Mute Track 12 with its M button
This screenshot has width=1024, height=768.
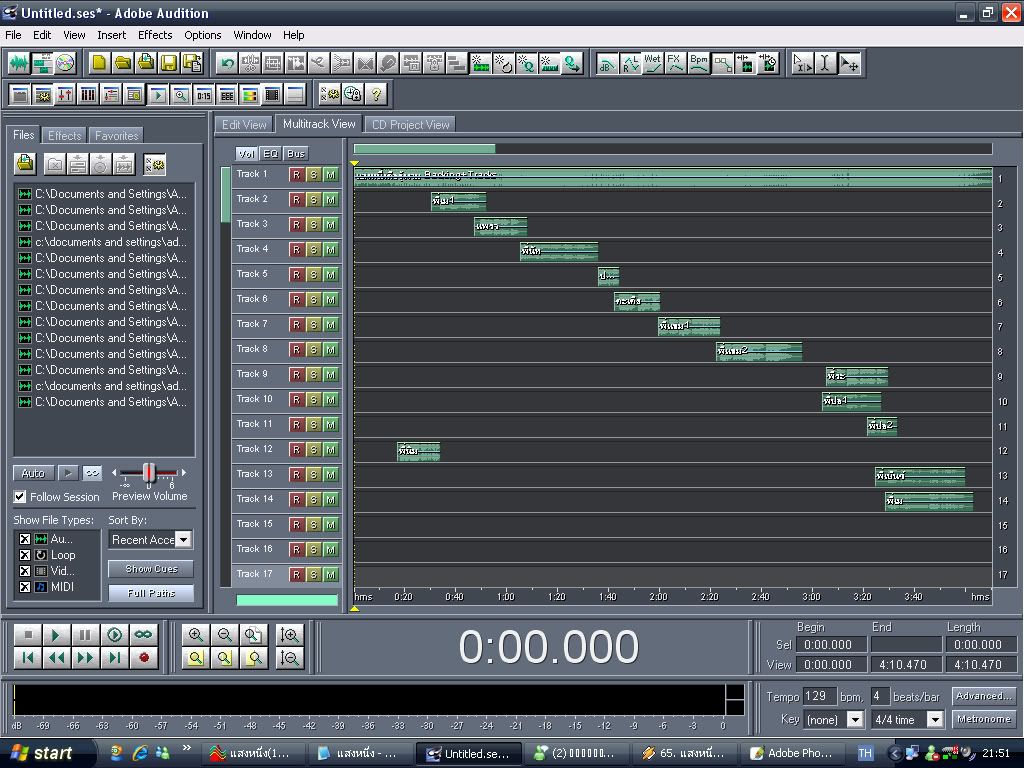point(331,450)
